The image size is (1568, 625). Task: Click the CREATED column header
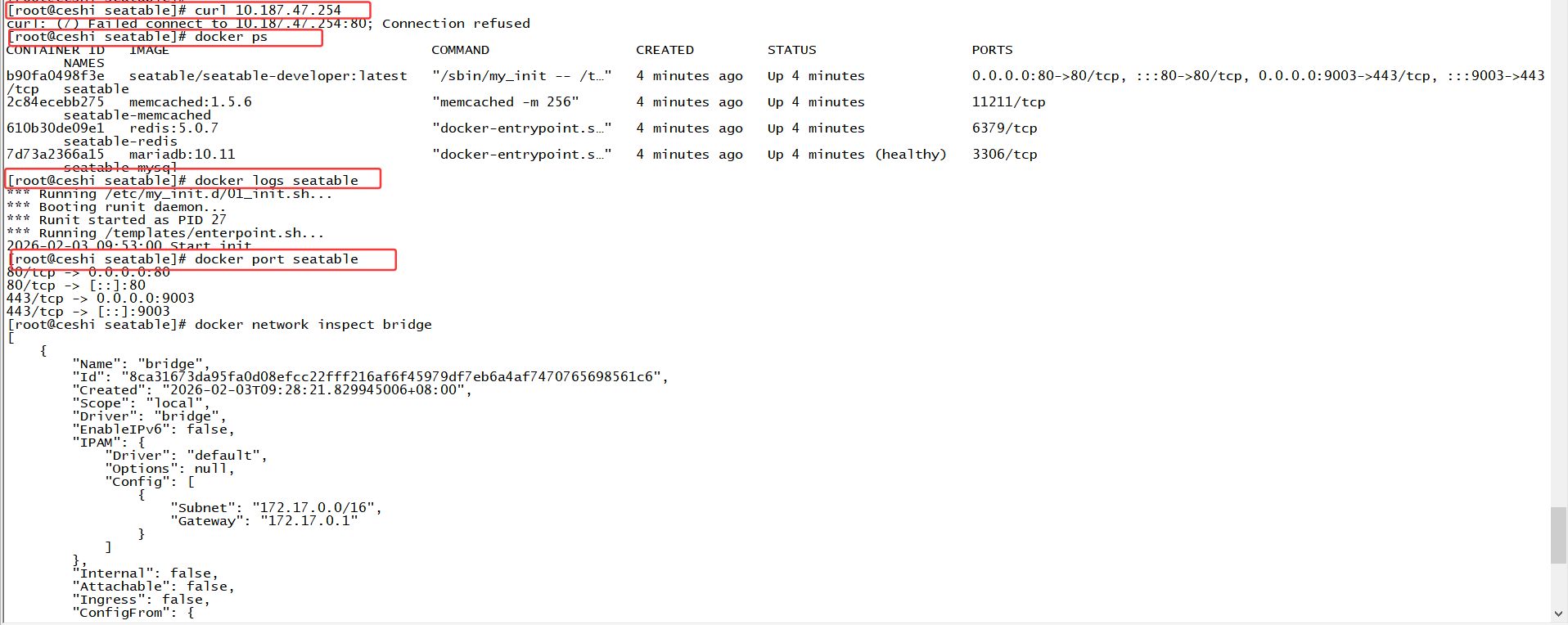[x=665, y=50]
